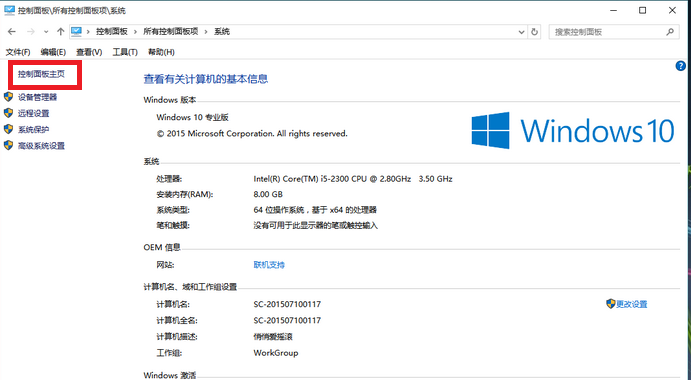The height and width of the screenshot is (380, 691).
Task: Click the forward navigation arrow
Action: tap(30, 32)
